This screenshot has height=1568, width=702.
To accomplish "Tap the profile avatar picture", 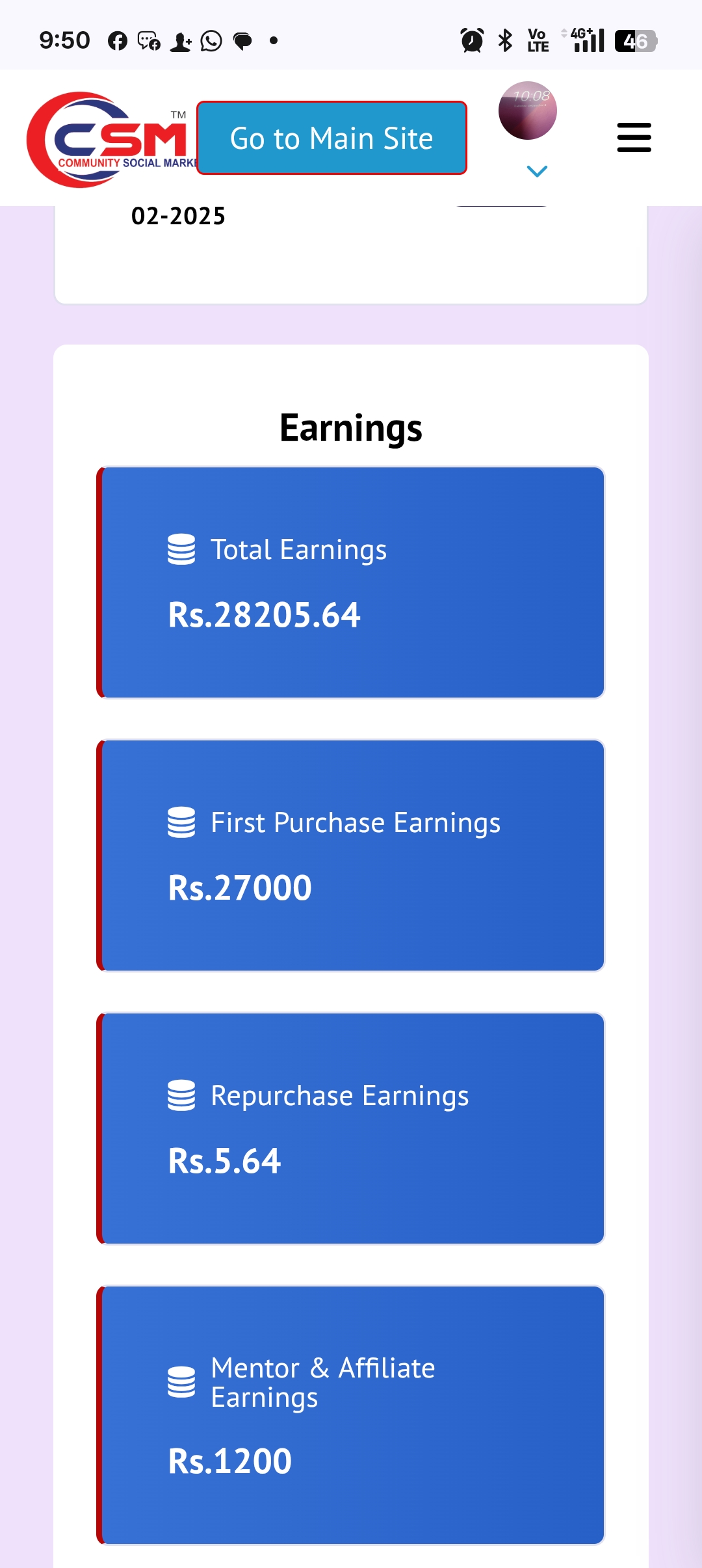I will tap(527, 111).
